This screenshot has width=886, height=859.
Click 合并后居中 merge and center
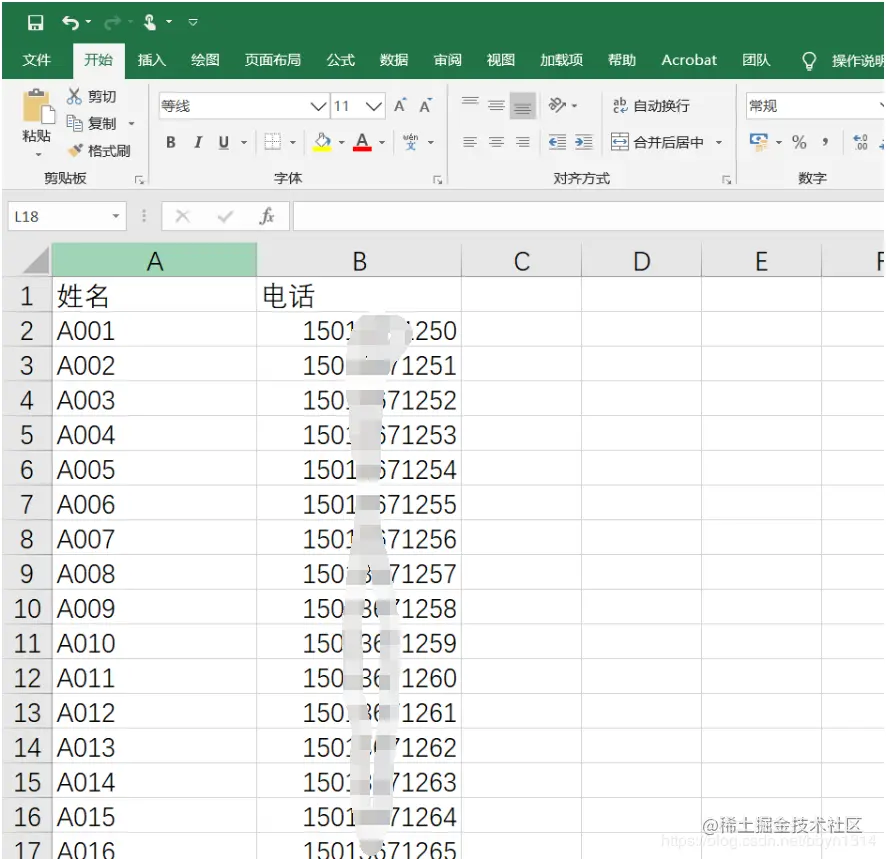(658, 142)
